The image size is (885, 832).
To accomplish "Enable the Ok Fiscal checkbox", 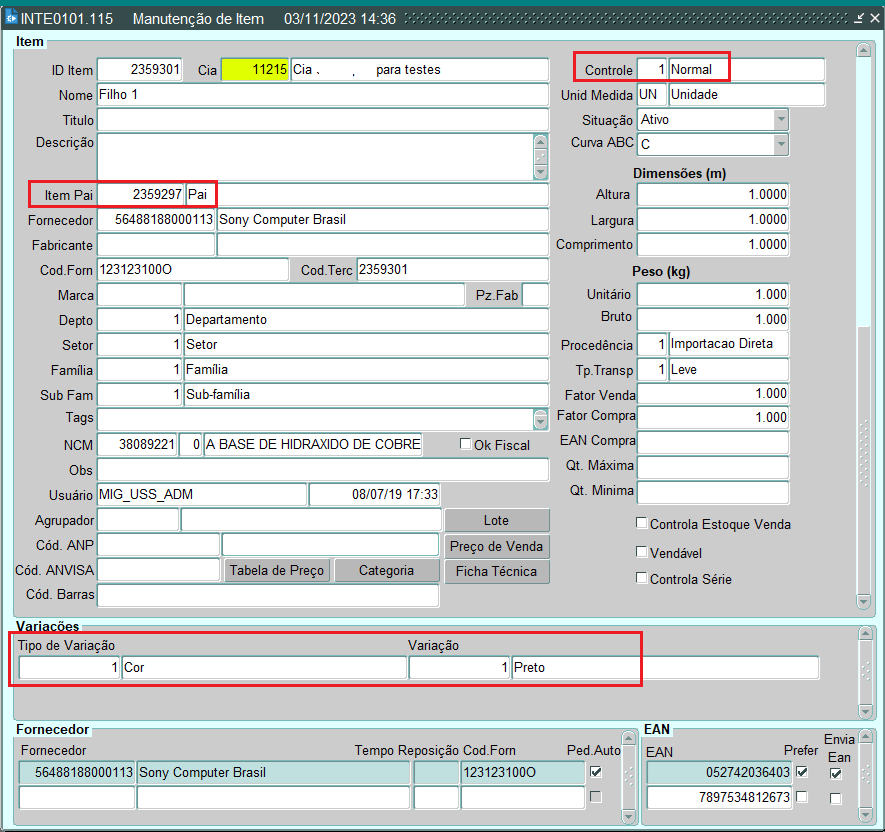I will click(x=465, y=444).
